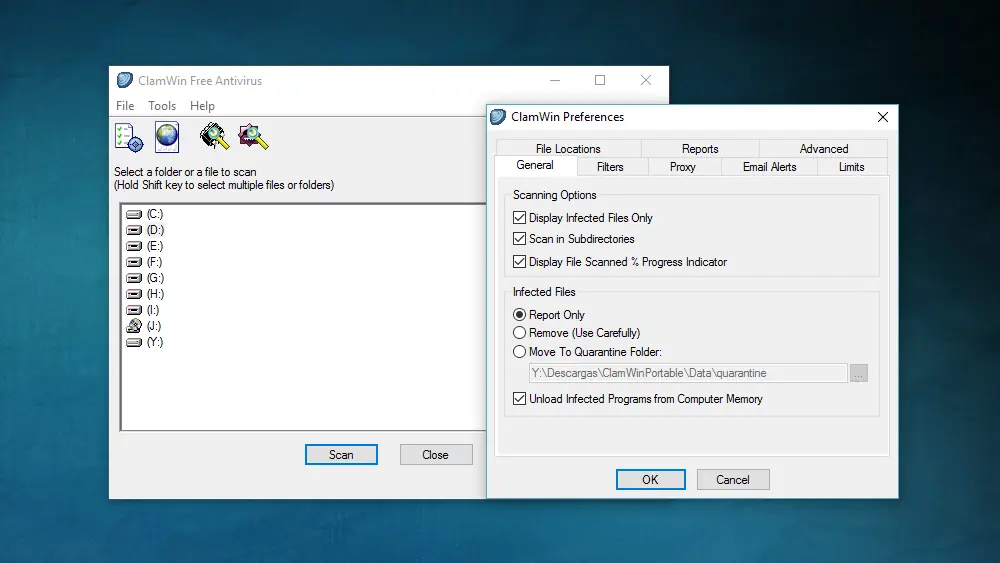Select the (H:) drive icon
The image size is (1000, 563).
pos(134,294)
